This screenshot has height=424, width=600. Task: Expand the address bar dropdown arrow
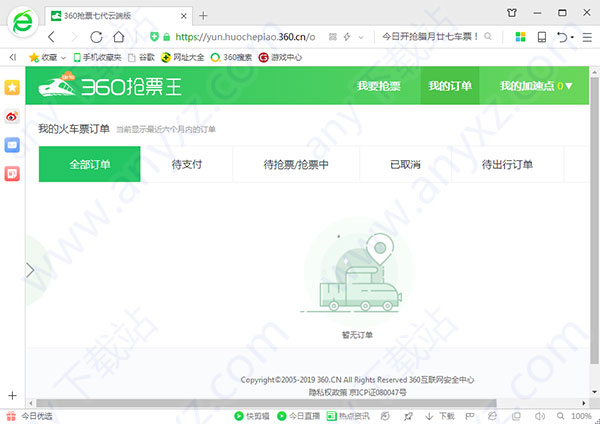[x=360, y=37]
